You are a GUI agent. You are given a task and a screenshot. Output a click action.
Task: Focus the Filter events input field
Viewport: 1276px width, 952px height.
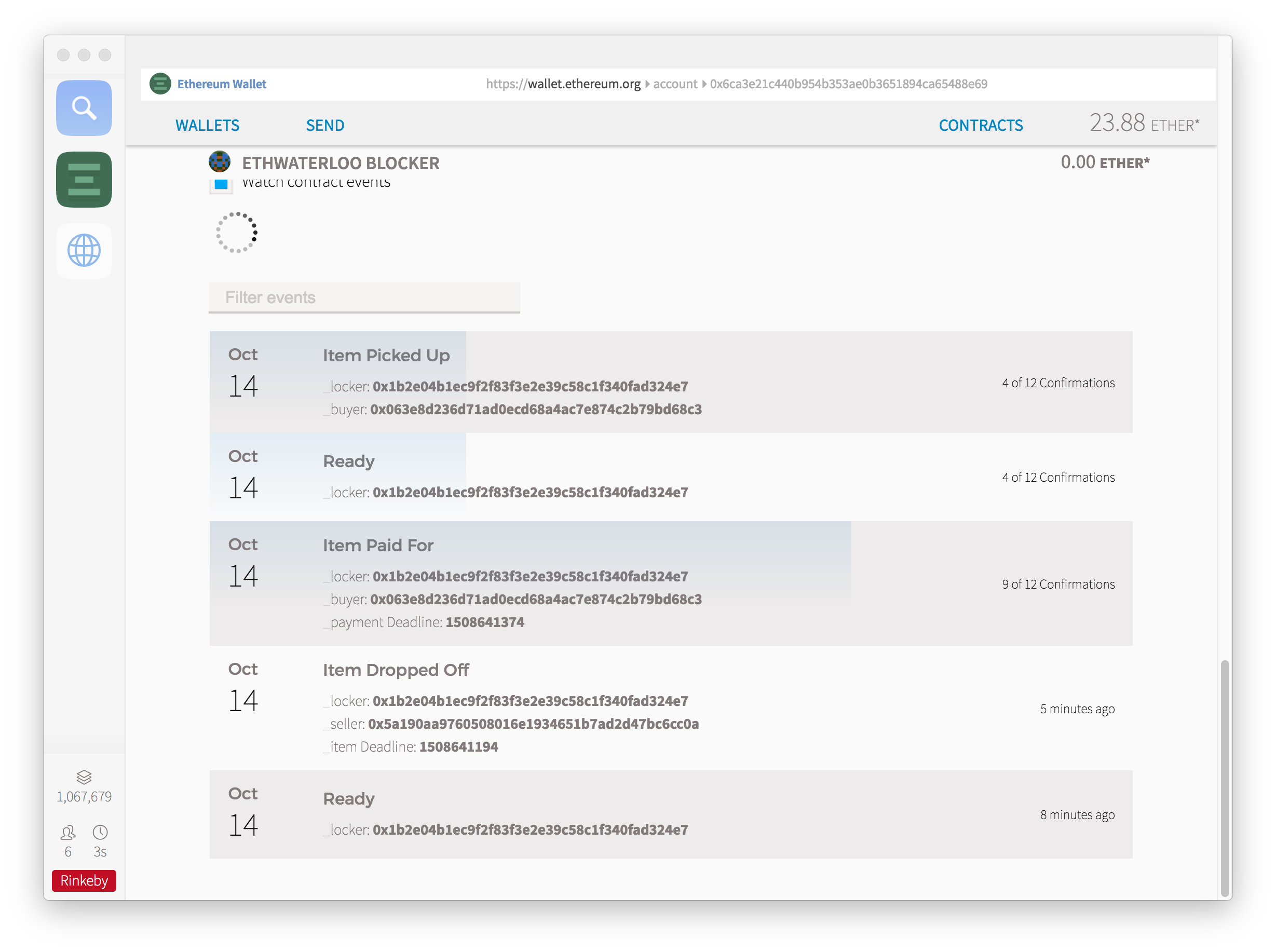[x=364, y=297]
